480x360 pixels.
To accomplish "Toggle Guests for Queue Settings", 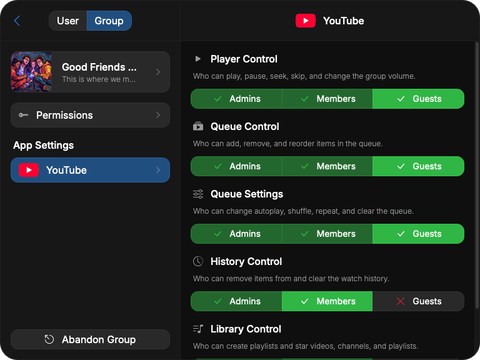I will pyautogui.click(x=418, y=234).
